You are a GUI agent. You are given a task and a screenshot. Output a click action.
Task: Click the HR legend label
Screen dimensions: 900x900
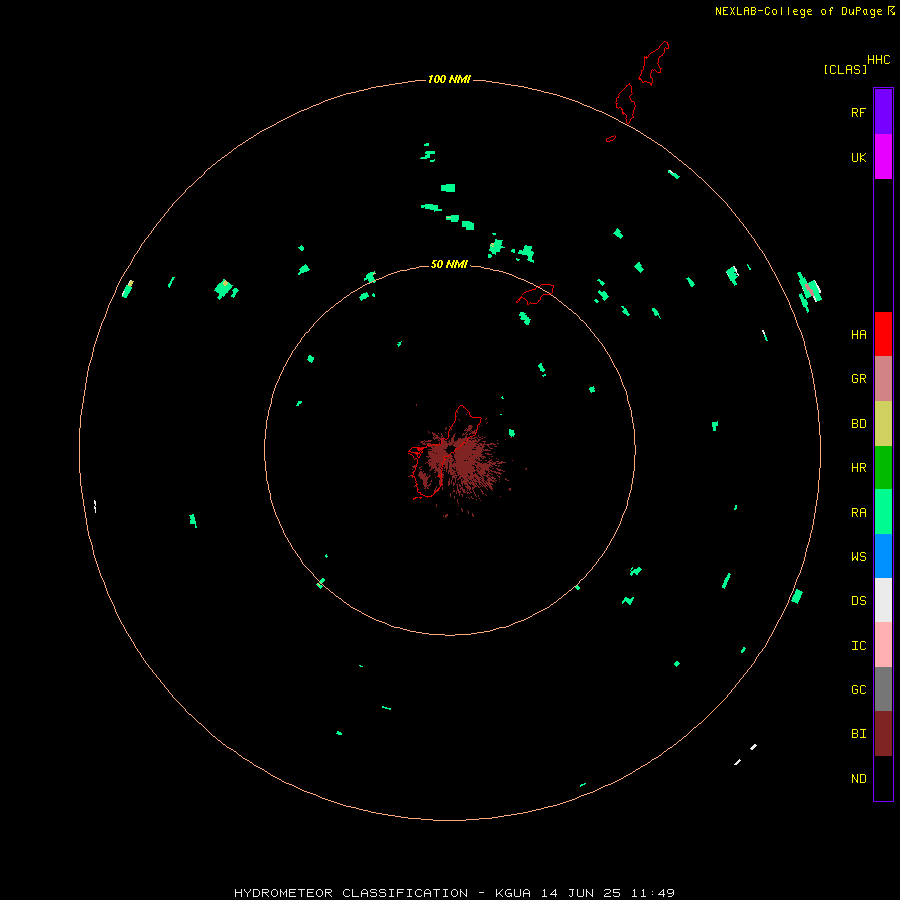pos(858,468)
